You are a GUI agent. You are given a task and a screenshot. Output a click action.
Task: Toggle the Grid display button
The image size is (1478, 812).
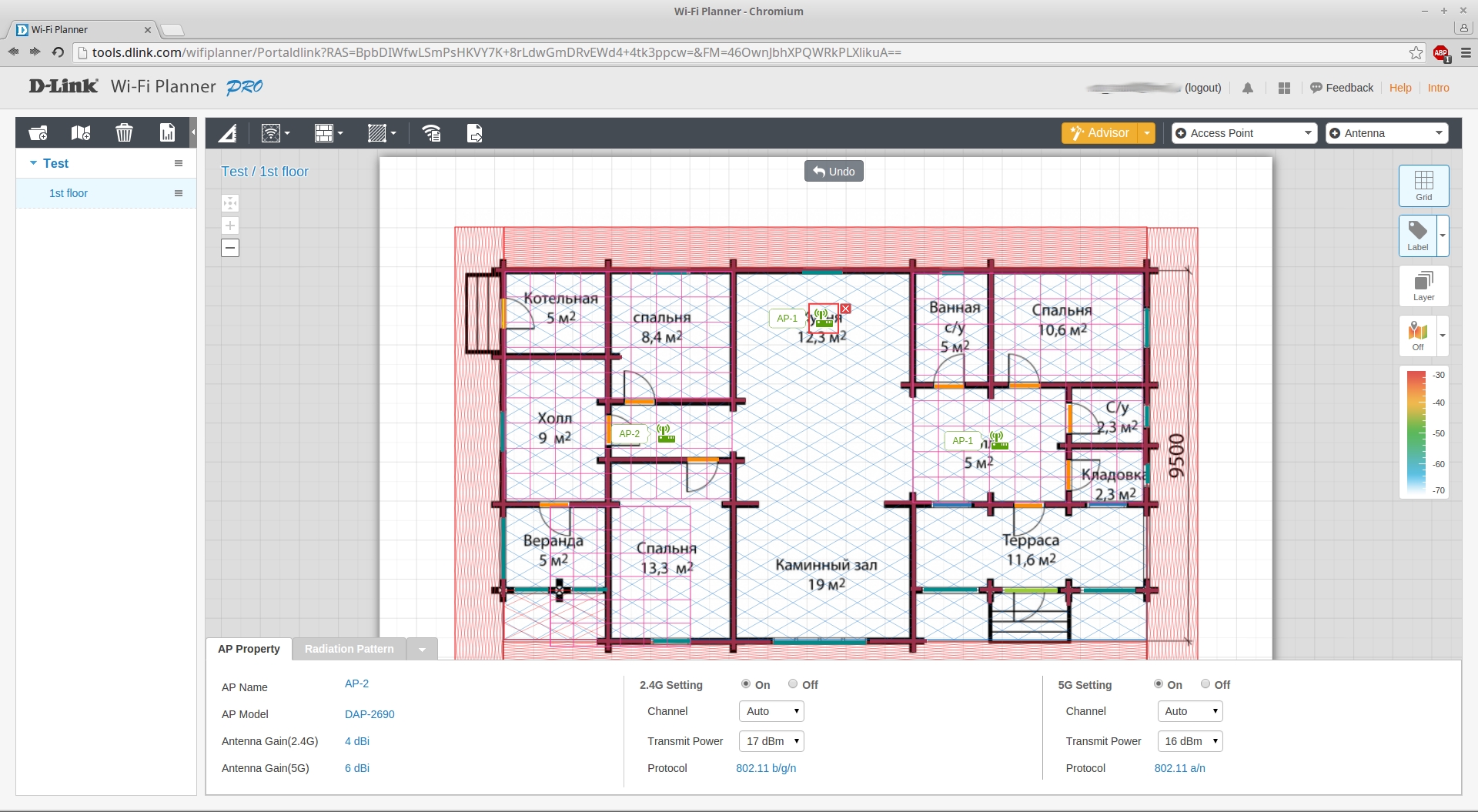click(1423, 185)
